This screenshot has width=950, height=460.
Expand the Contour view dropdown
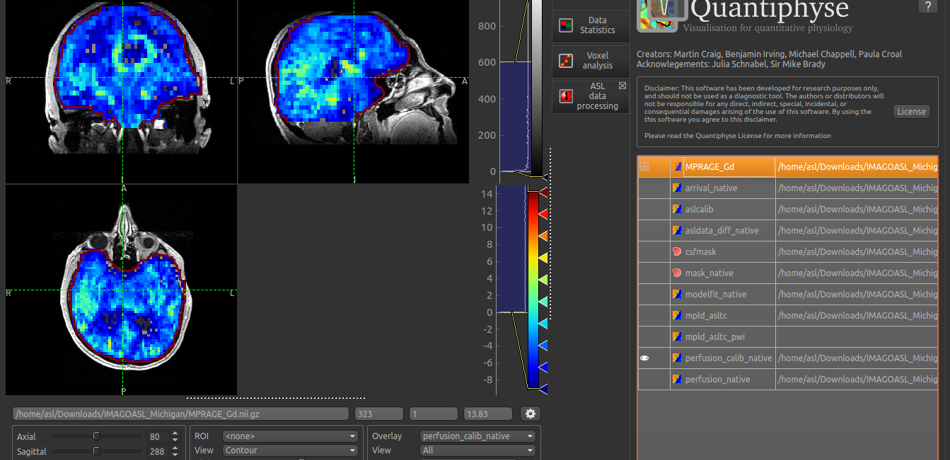tap(290, 451)
